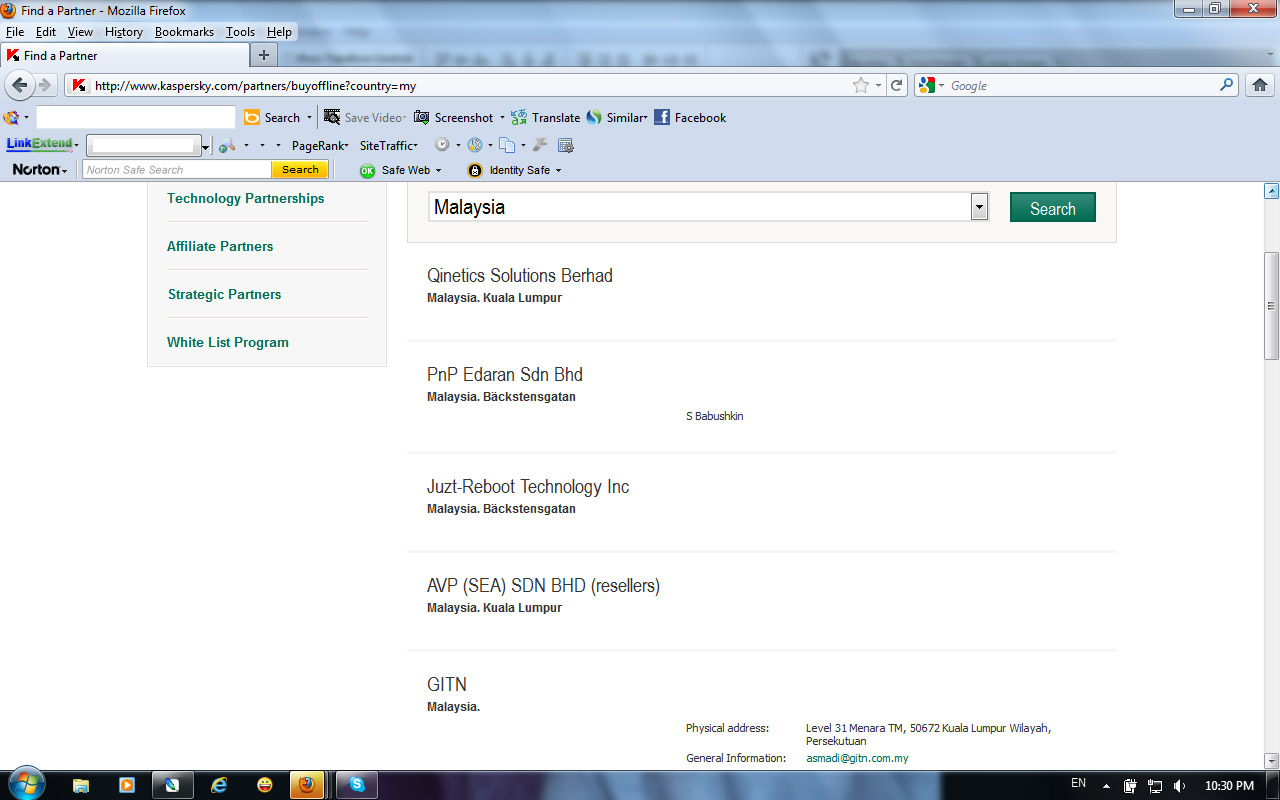
Task: Open the PageRank dropdown
Action: click(x=320, y=145)
